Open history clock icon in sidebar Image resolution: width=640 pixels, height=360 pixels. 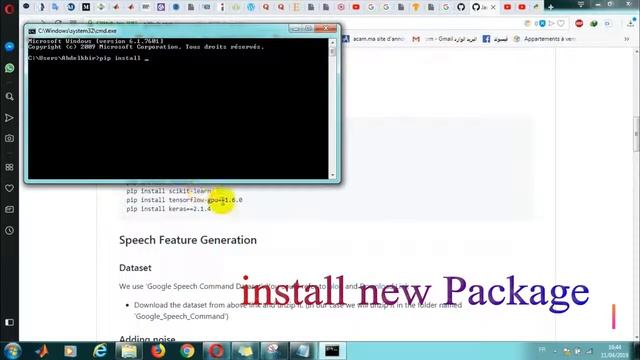tap(9, 231)
